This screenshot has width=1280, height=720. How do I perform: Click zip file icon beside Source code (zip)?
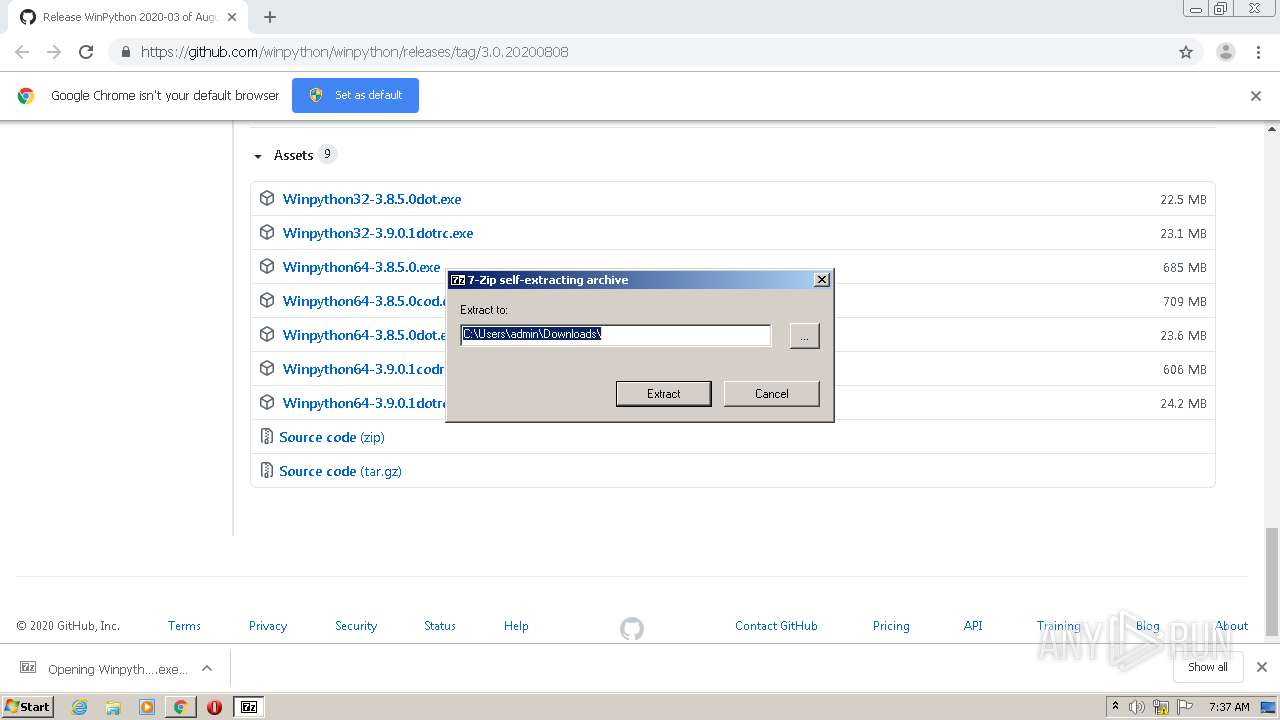click(x=266, y=436)
